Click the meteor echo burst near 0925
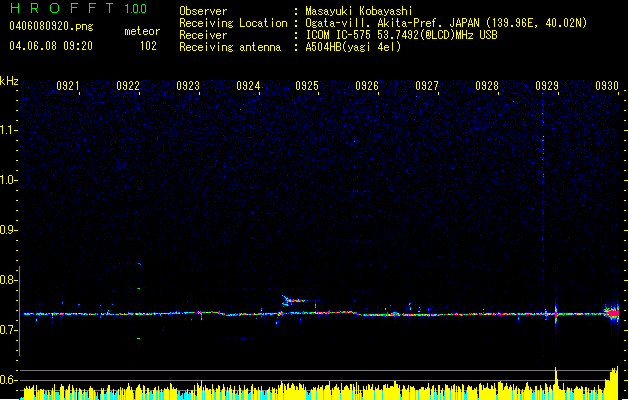 tap(294, 301)
